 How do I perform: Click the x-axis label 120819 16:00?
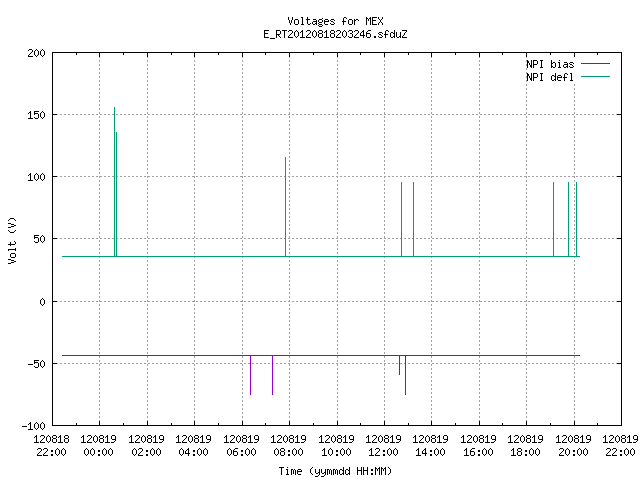tap(478, 446)
